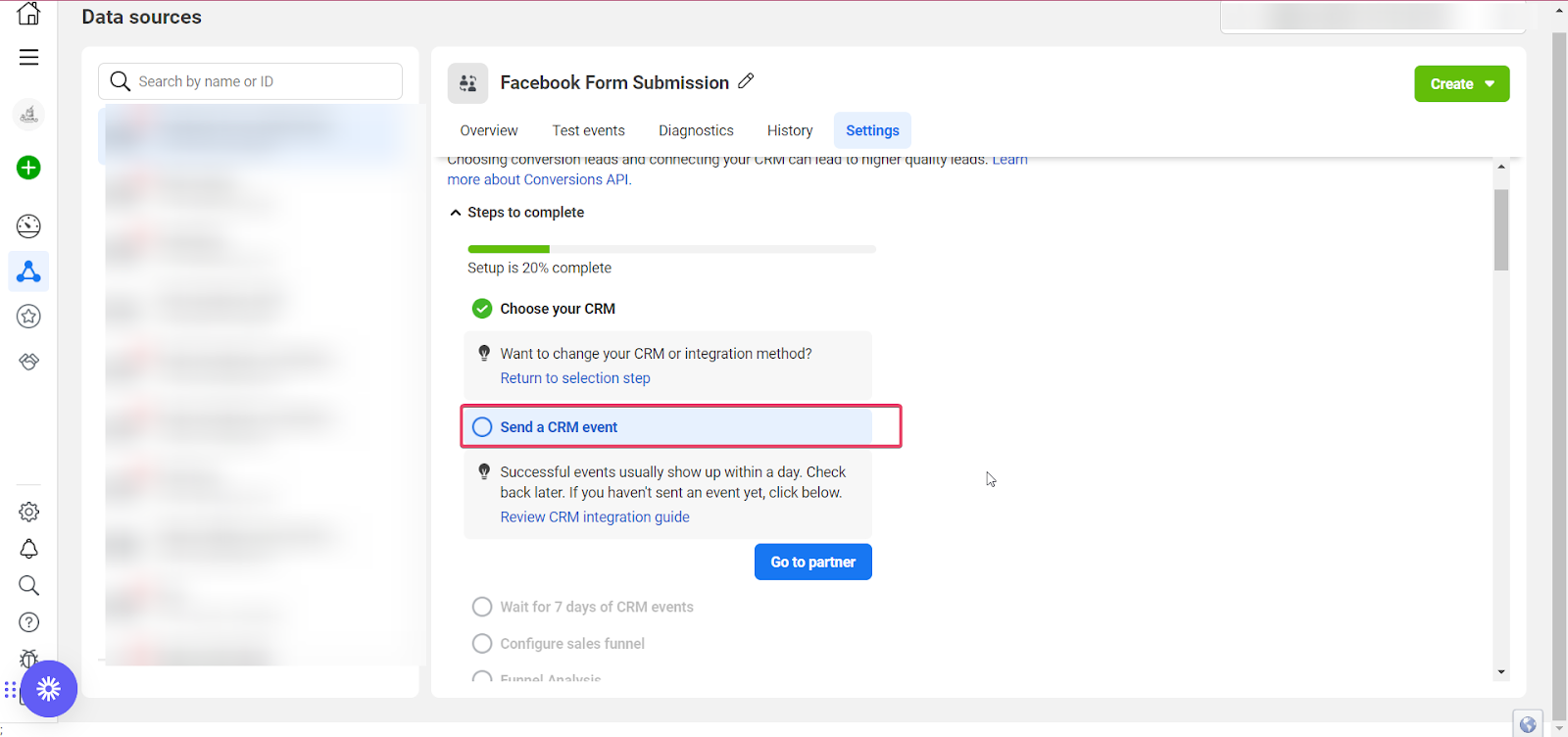Viewport: 1568px width, 737px height.
Task: Select the Send a CRM event step circle
Action: (482, 427)
